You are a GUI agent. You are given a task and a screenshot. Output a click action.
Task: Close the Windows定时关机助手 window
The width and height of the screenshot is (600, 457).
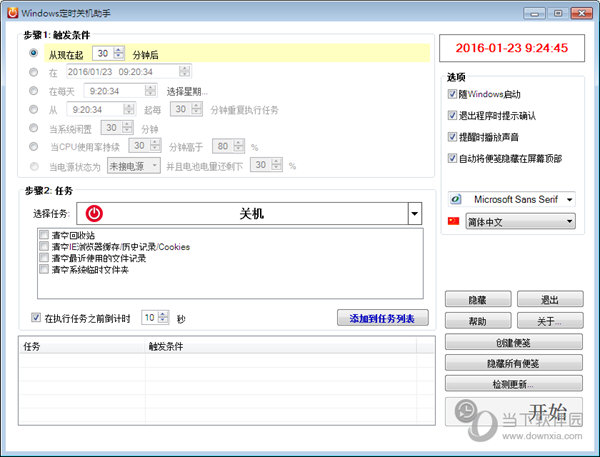(582, 13)
